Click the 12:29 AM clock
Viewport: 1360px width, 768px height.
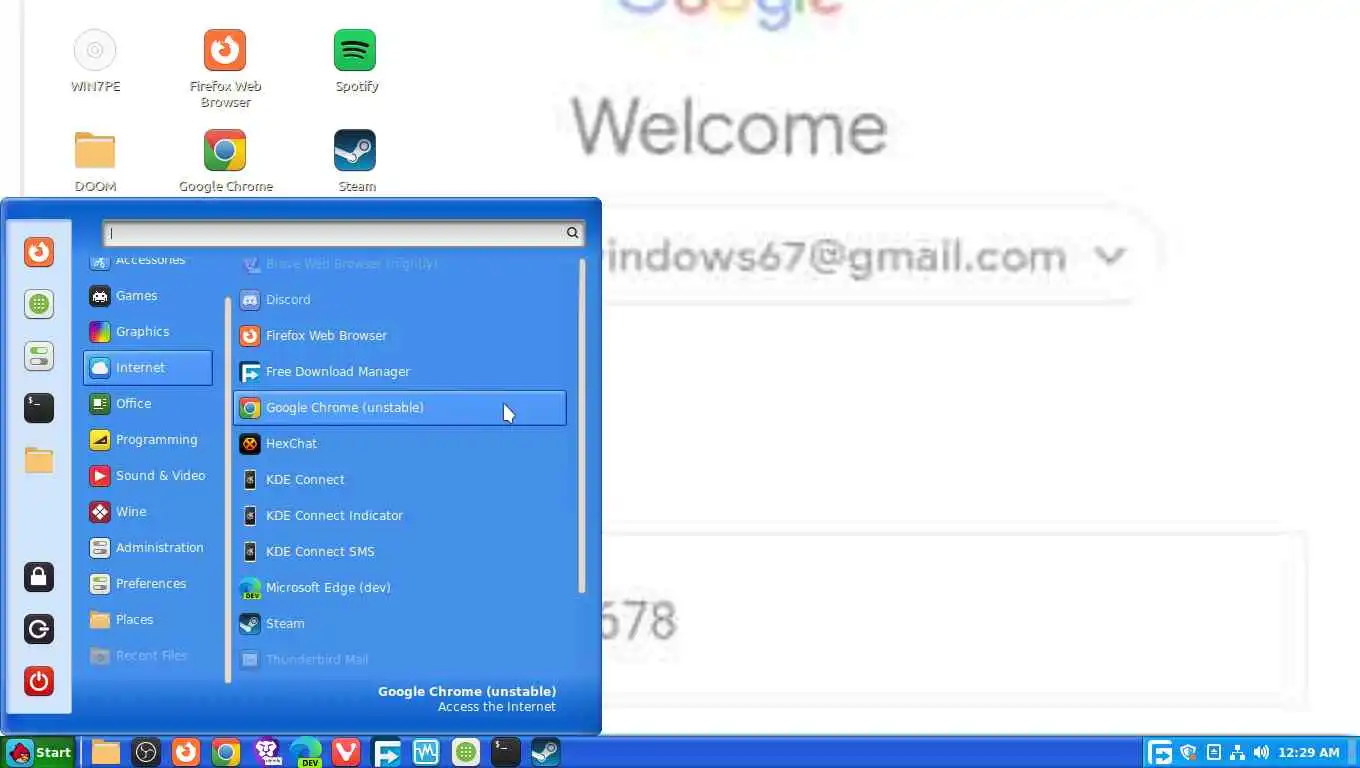click(1309, 752)
